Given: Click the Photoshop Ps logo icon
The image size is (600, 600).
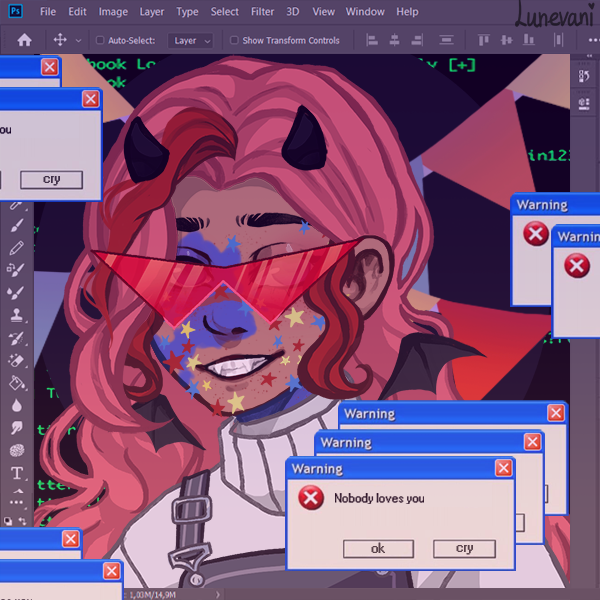Looking at the screenshot, I should coord(15,11).
